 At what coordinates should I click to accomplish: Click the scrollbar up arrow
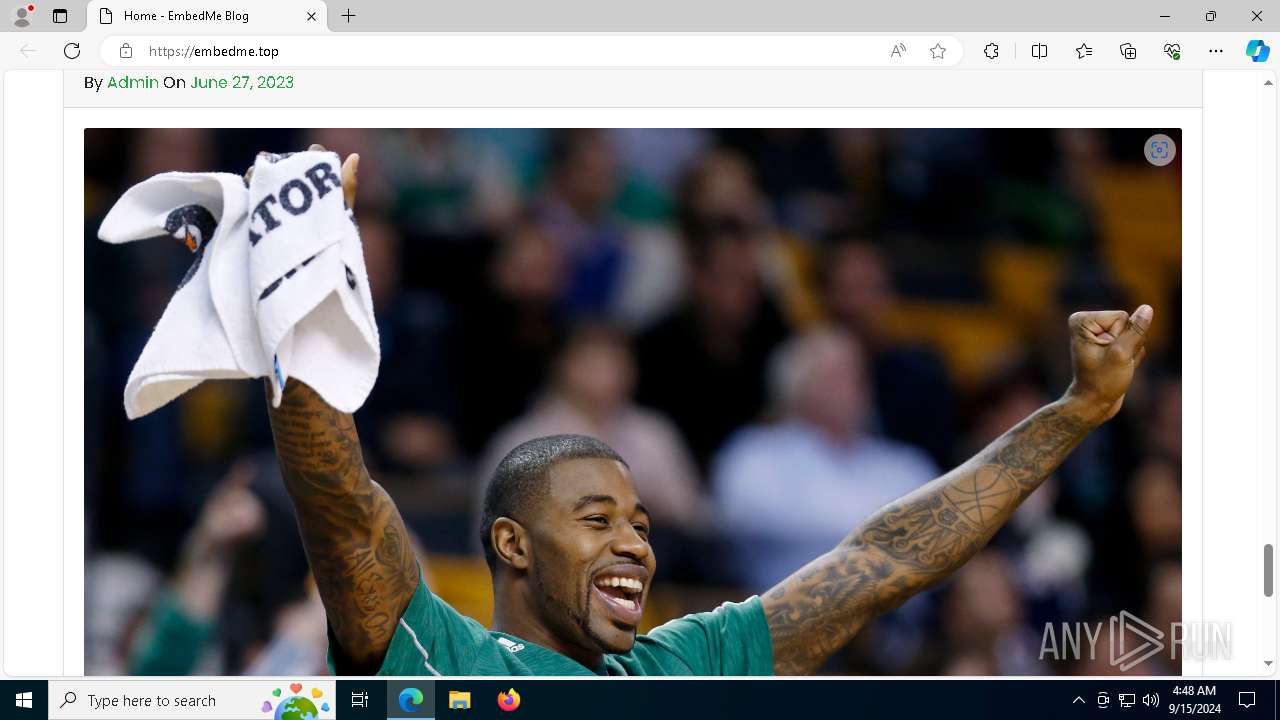point(1269,83)
